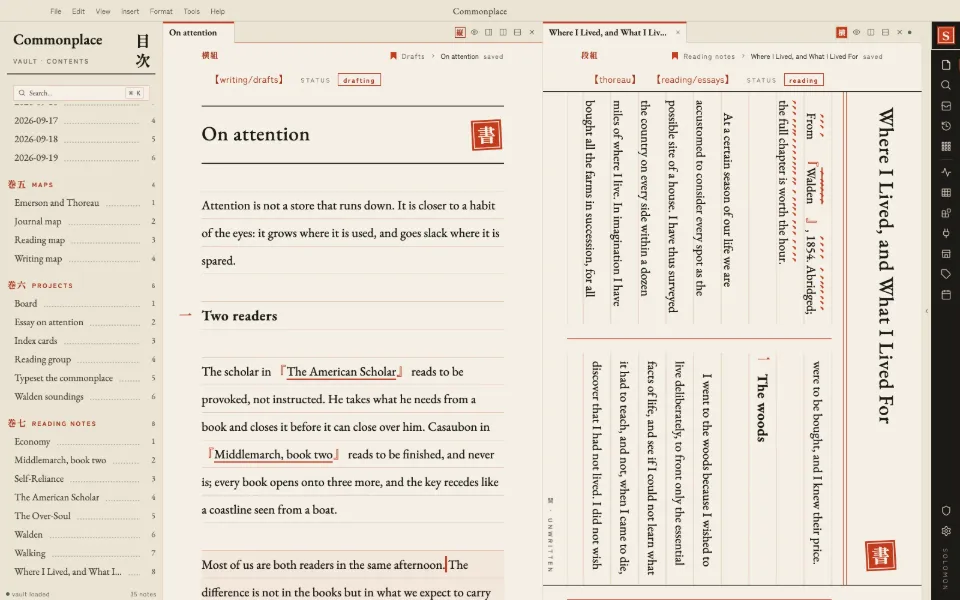This screenshot has height=600, width=960.
Task: Open Walden soundings project note
Action: (84, 397)
